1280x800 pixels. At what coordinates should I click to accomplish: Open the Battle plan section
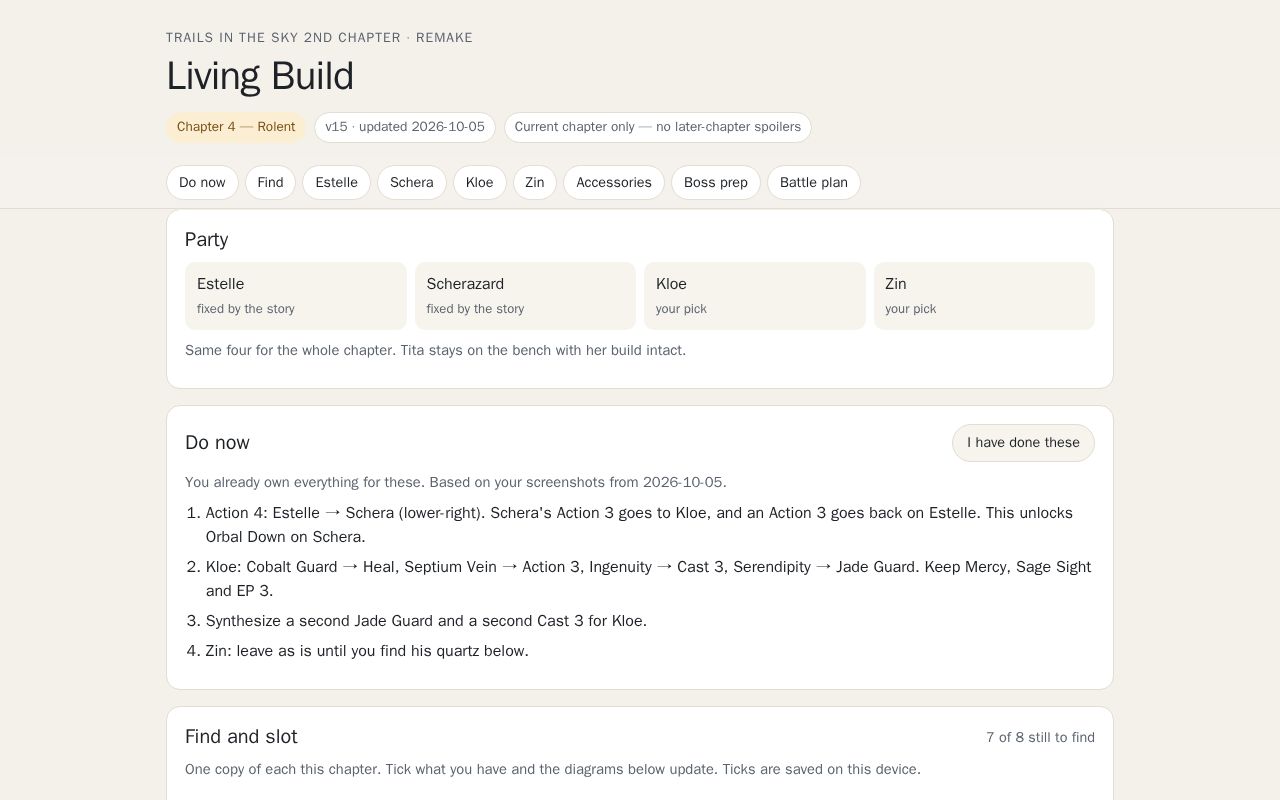814,183
